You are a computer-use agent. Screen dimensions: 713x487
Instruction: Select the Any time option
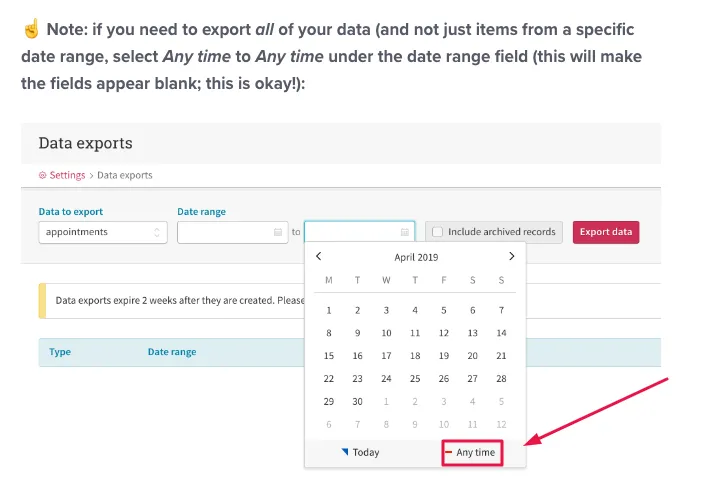472,452
